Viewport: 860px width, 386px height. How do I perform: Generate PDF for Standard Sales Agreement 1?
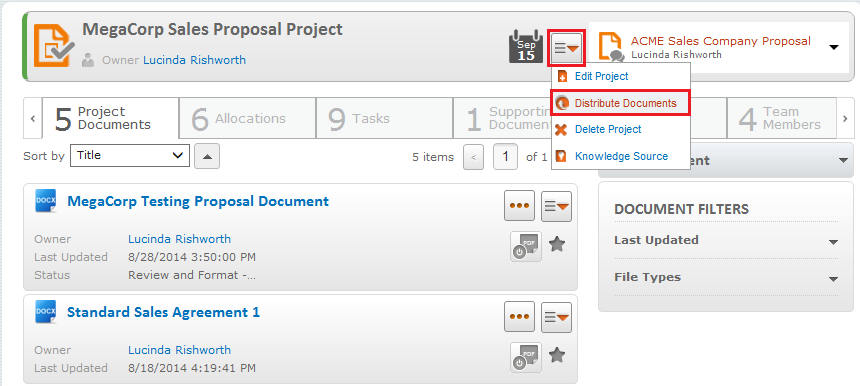point(526,357)
